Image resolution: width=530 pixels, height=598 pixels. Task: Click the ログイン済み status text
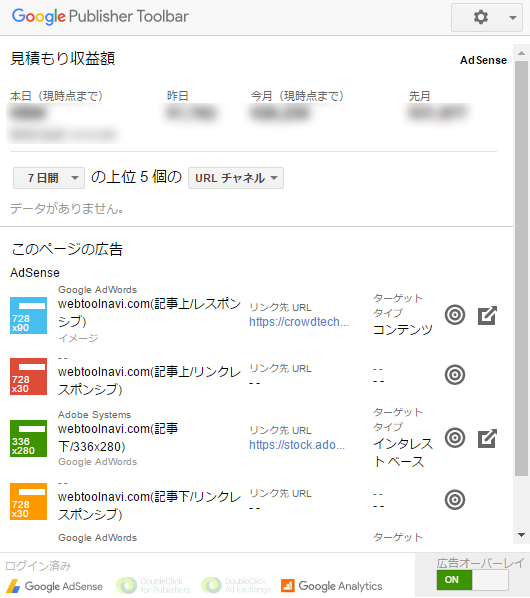click(x=39, y=566)
